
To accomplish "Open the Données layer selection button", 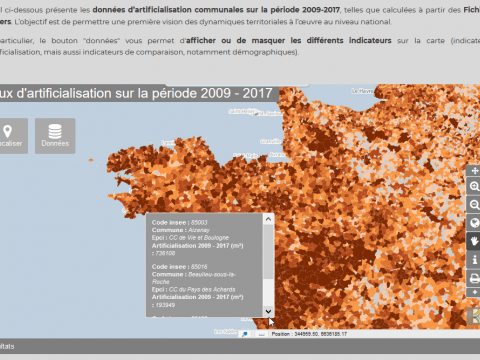I will point(55,136).
